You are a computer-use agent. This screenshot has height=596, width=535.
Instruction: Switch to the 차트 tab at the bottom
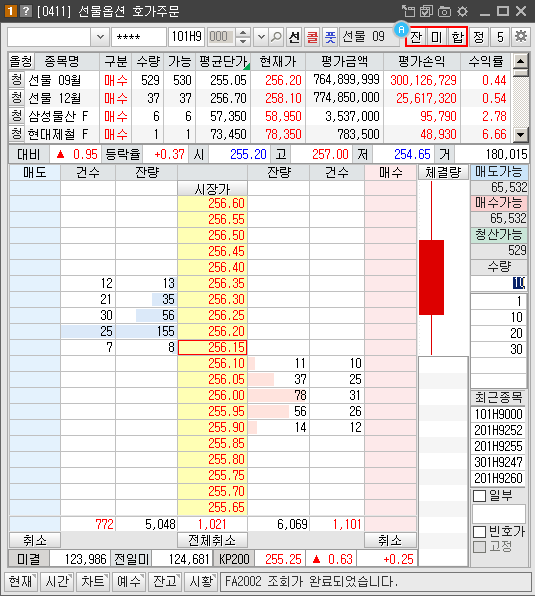(93, 582)
